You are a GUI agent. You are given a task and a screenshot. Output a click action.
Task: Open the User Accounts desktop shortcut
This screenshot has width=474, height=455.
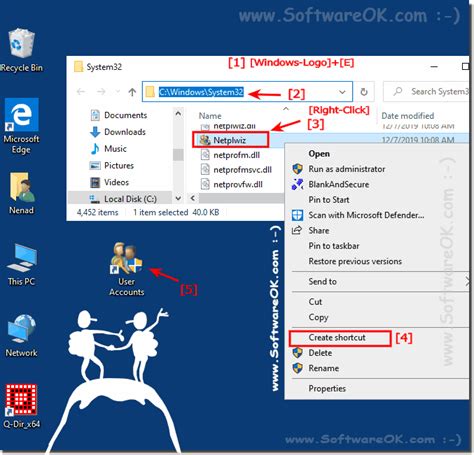pyautogui.click(x=127, y=269)
